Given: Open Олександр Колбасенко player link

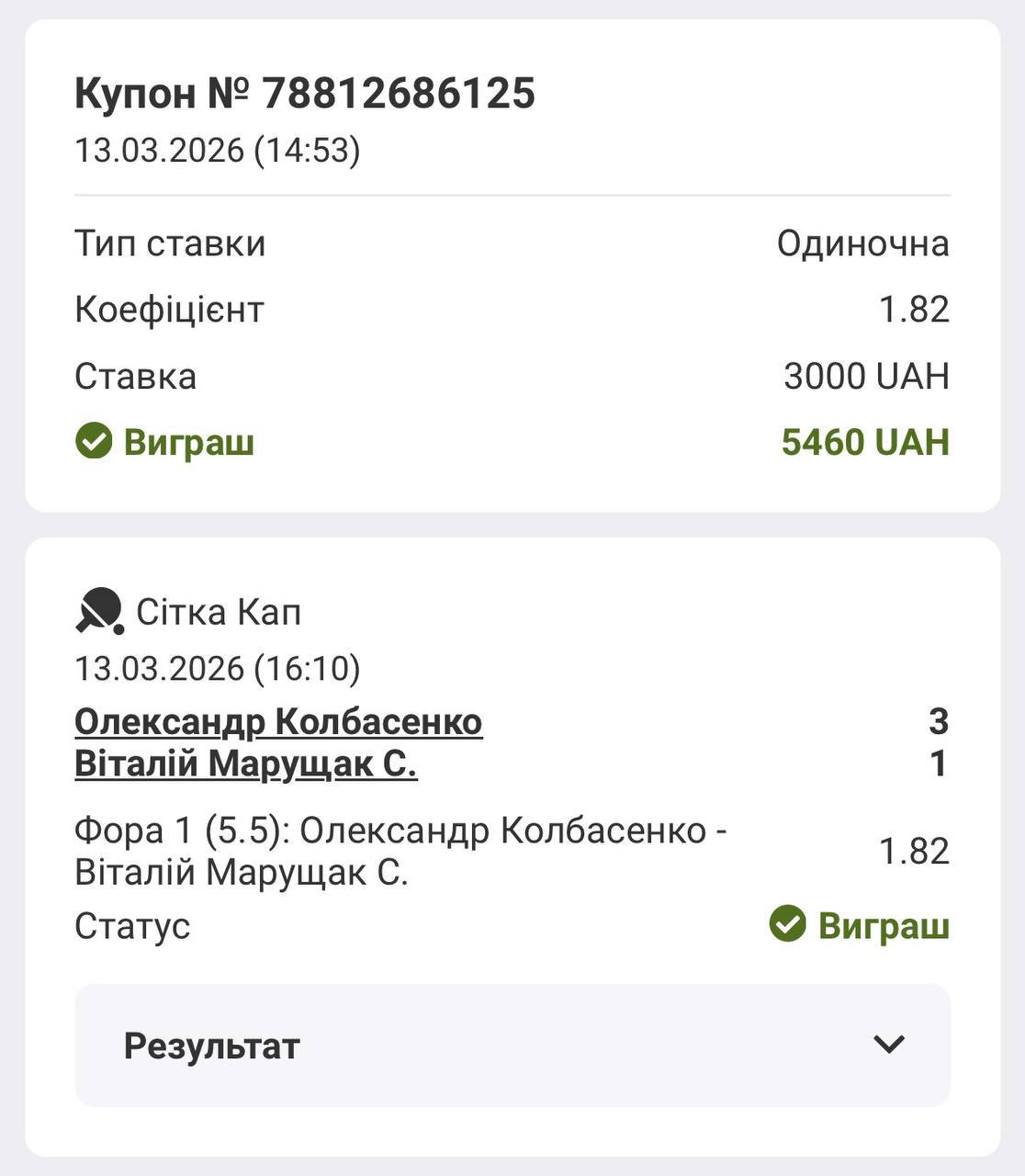Looking at the screenshot, I should pyautogui.click(x=278, y=722).
